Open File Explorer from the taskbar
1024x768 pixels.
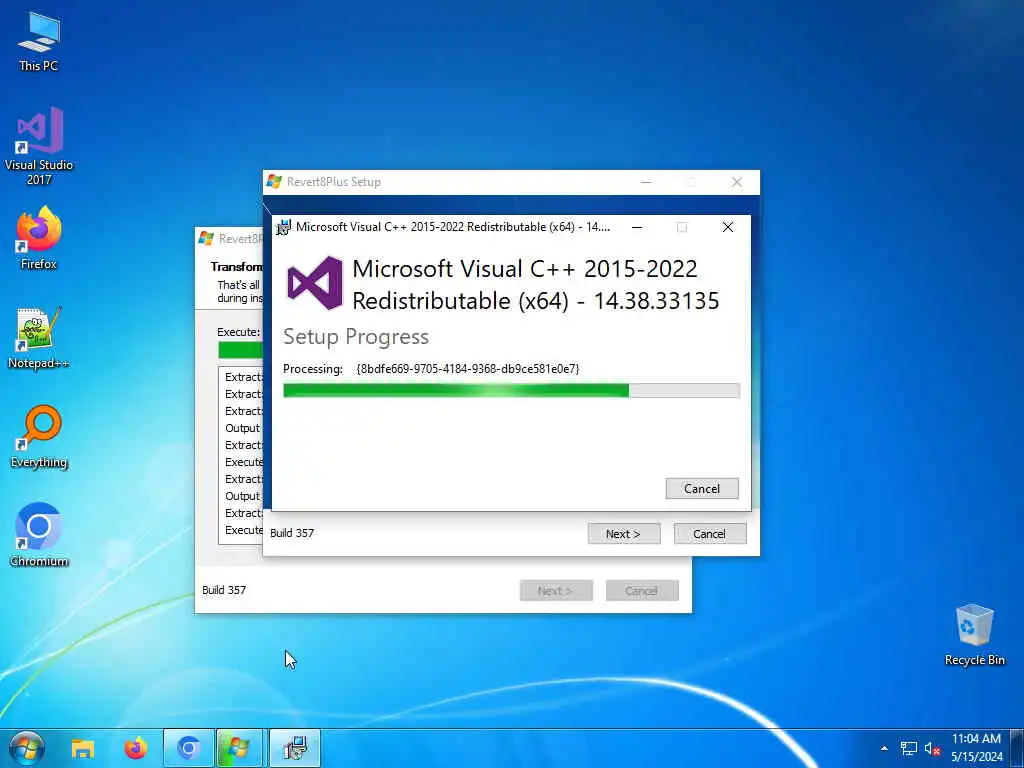[x=83, y=748]
